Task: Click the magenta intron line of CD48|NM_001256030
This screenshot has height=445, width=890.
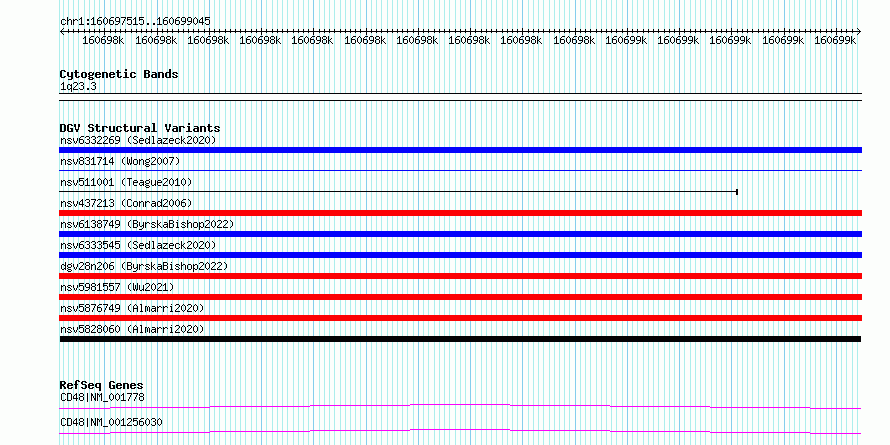Action: pos(460,431)
